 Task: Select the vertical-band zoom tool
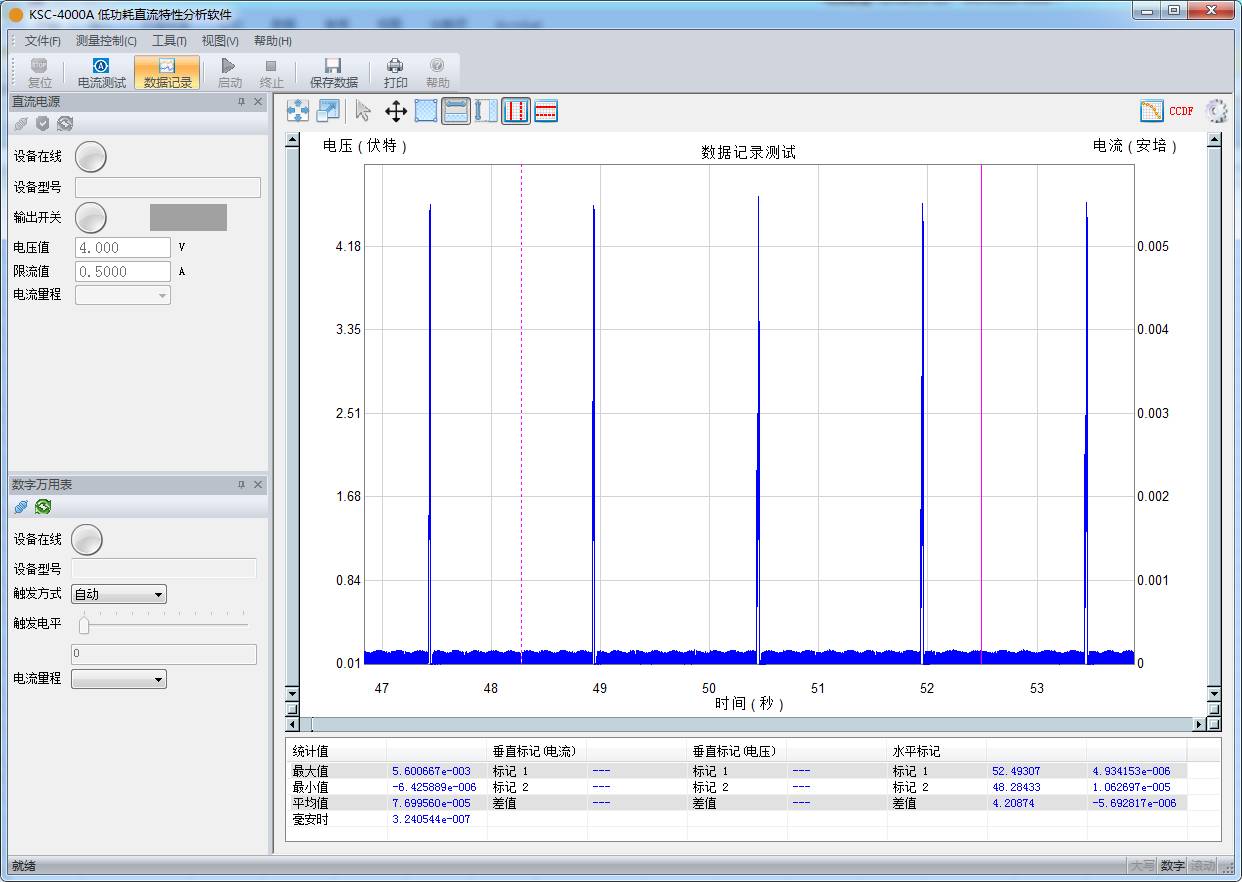point(486,111)
